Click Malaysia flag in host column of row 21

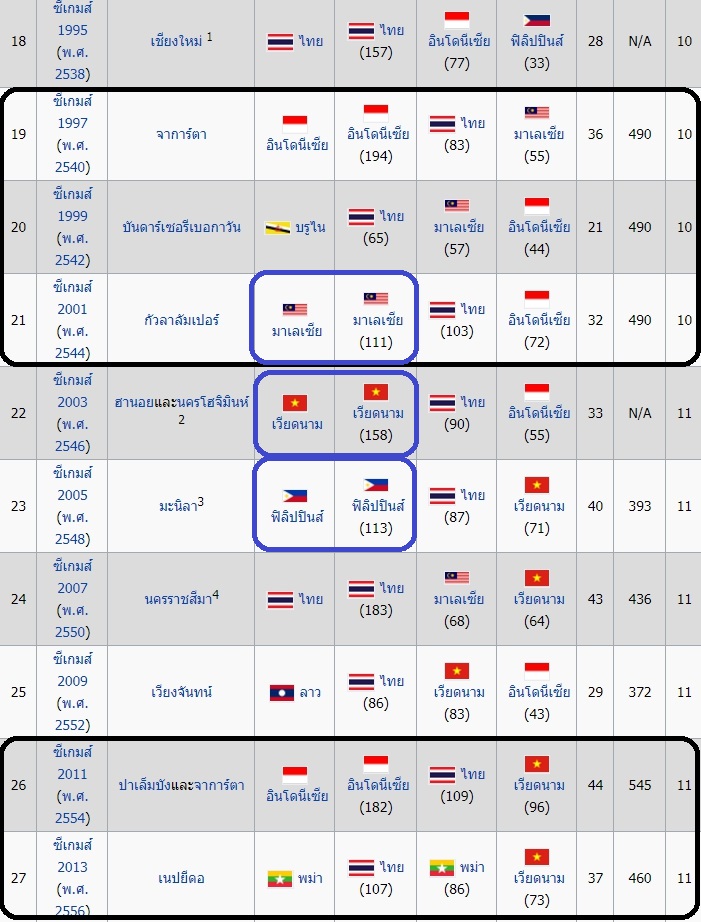(x=295, y=310)
